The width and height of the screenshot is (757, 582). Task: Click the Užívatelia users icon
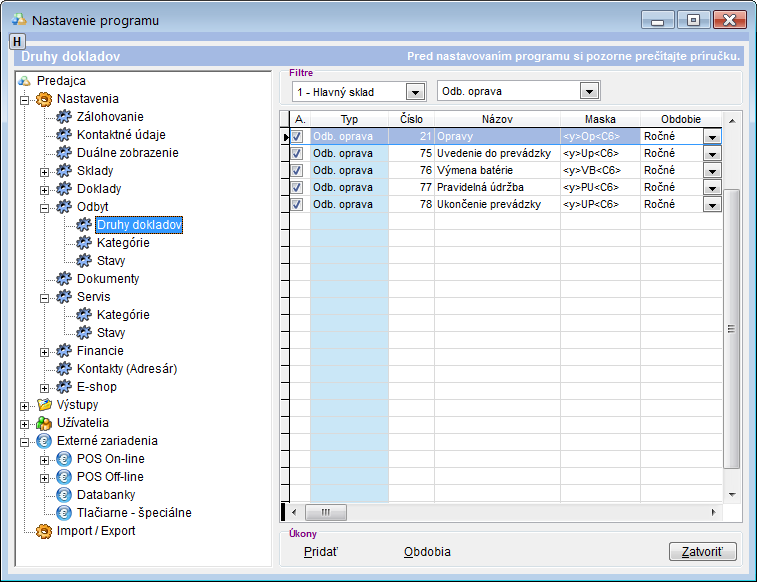tap(44, 423)
